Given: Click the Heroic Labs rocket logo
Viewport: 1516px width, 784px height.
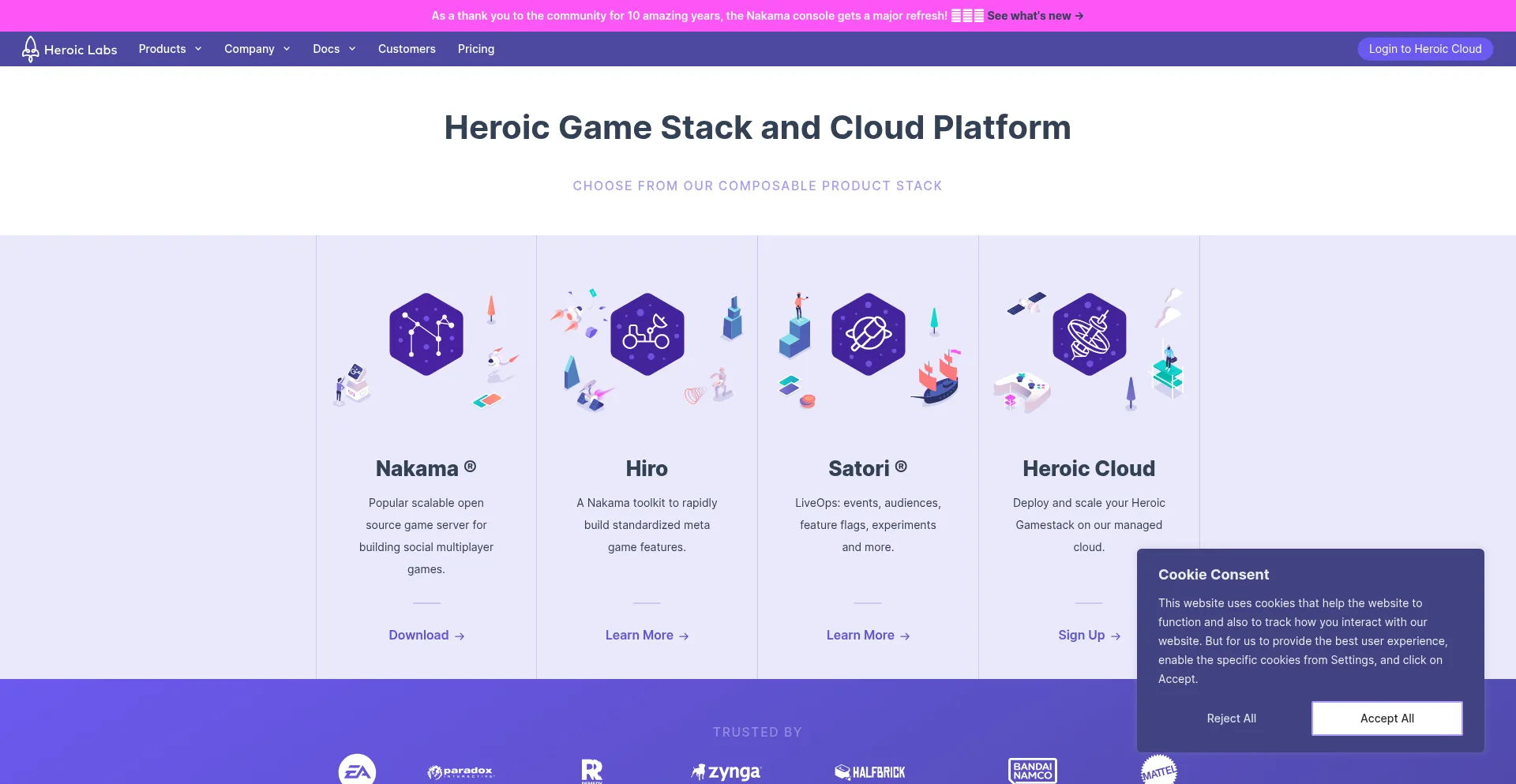Looking at the screenshot, I should click(31, 49).
